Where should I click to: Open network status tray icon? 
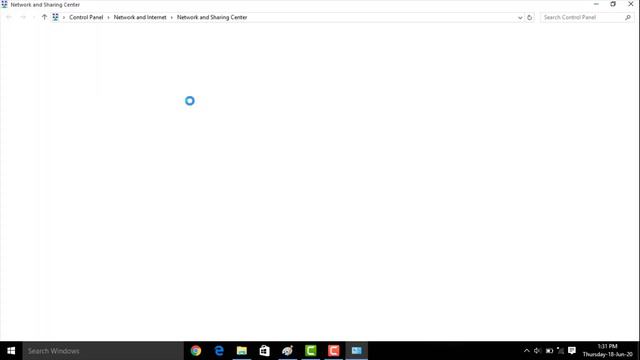pos(560,351)
